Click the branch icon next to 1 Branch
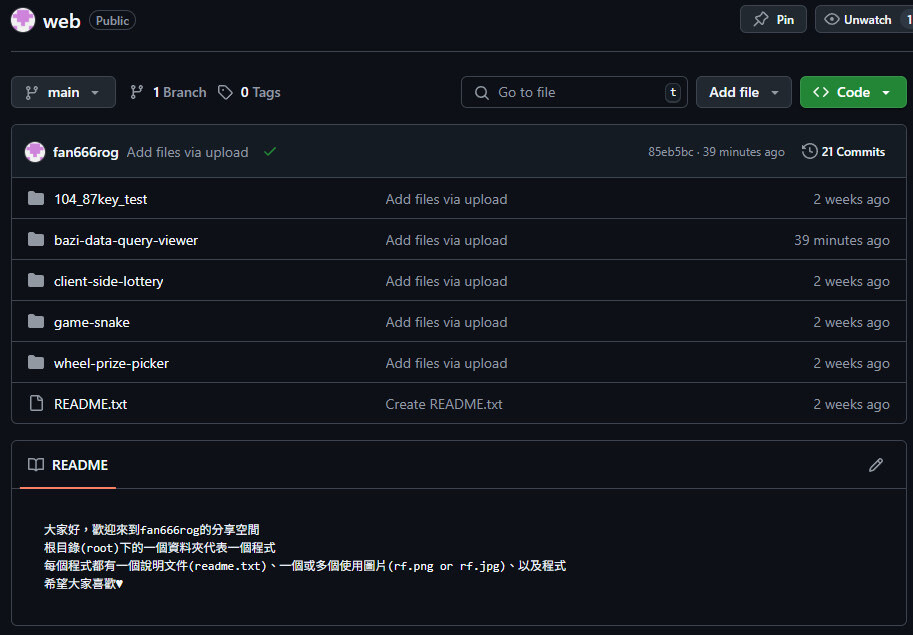 [136, 92]
